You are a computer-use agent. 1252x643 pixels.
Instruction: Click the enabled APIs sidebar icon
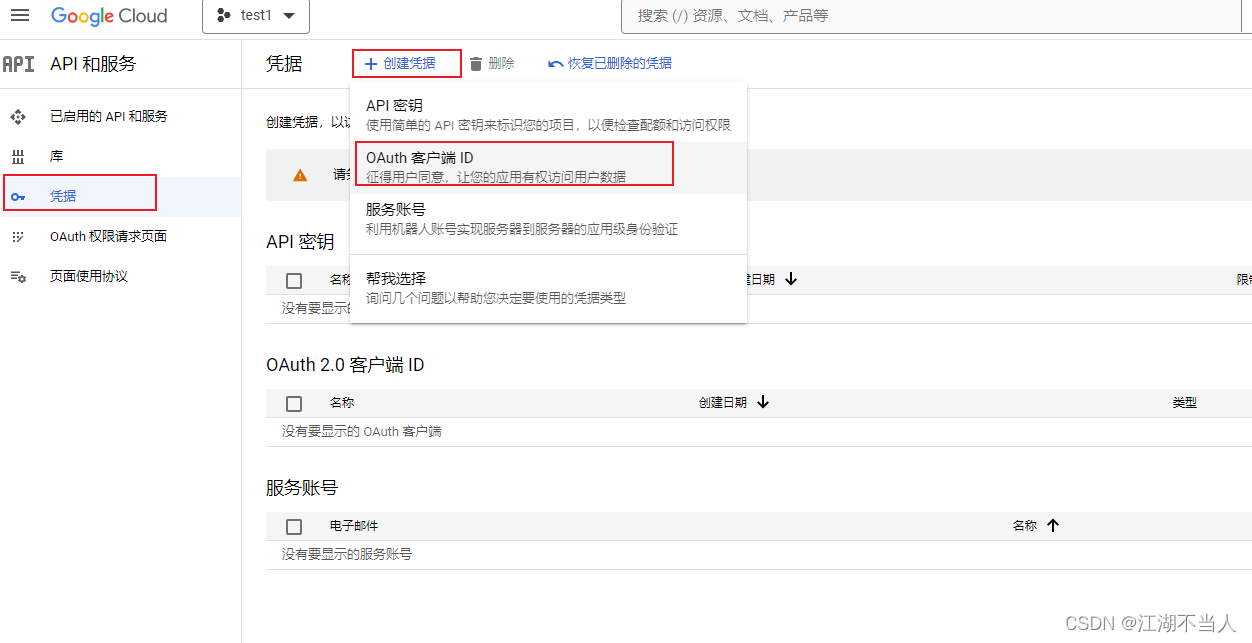click(18, 117)
